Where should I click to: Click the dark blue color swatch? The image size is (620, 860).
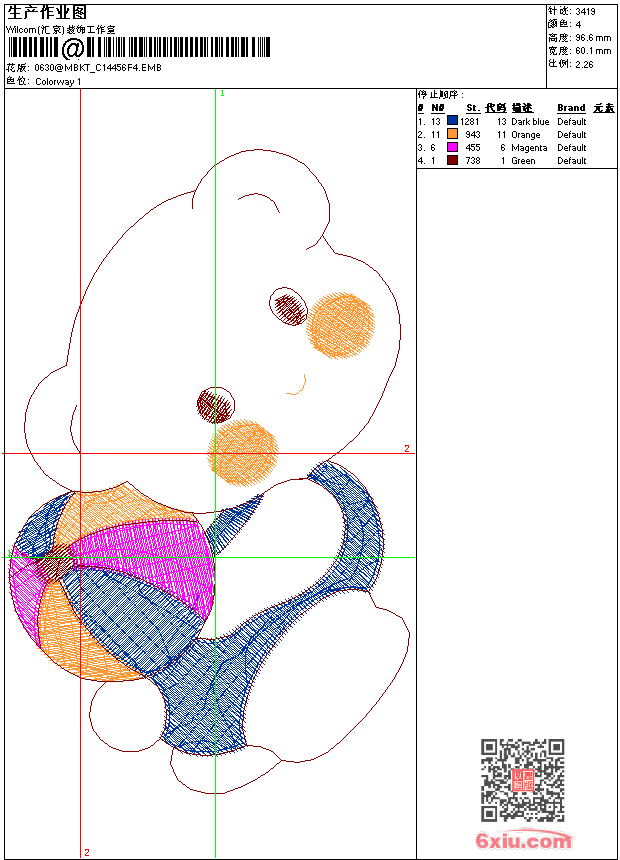point(452,121)
